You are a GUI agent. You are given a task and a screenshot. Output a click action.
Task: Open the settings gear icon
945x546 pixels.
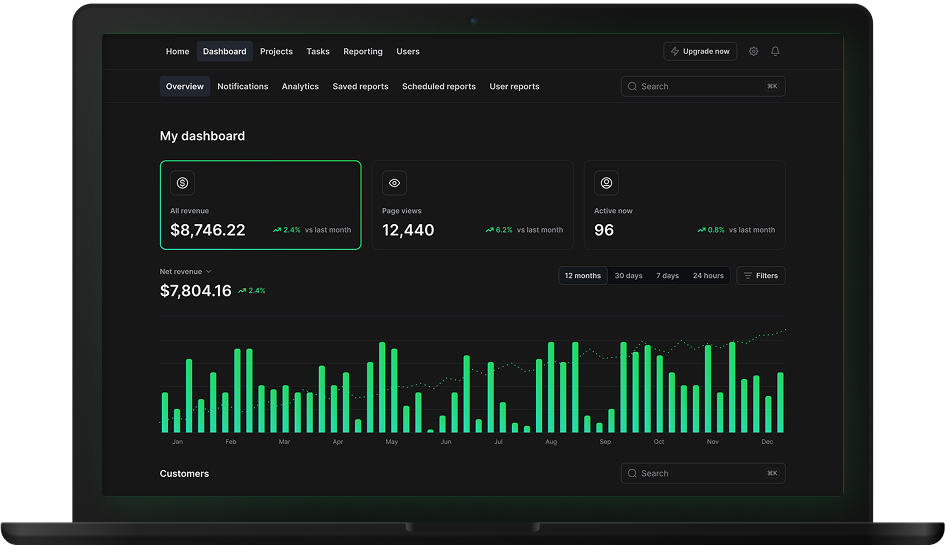click(753, 51)
